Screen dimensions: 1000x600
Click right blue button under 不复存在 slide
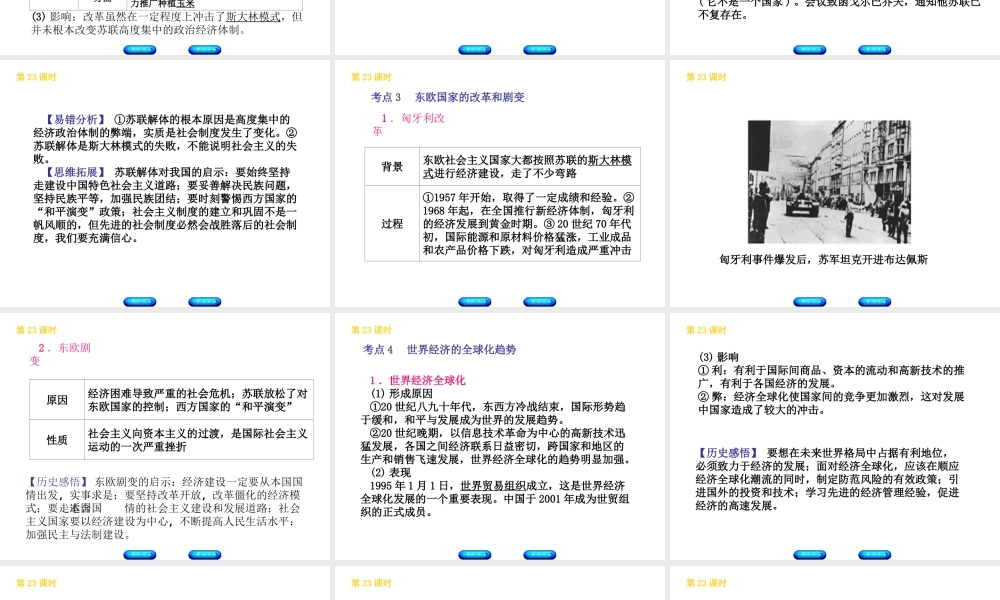coord(874,50)
